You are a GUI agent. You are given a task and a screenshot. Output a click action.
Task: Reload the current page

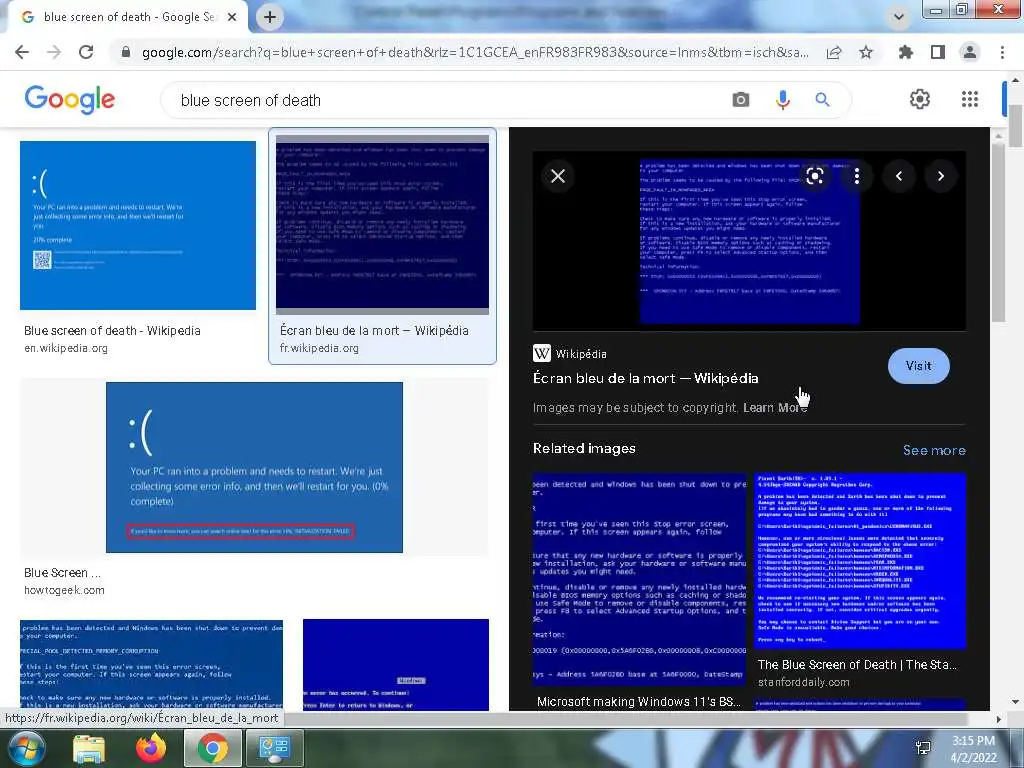pos(86,52)
